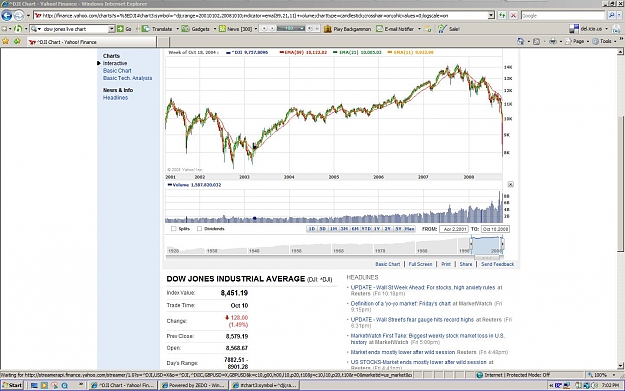Toggle the Splits checkbox
Viewport: 625px width, 391px height.
173,229
